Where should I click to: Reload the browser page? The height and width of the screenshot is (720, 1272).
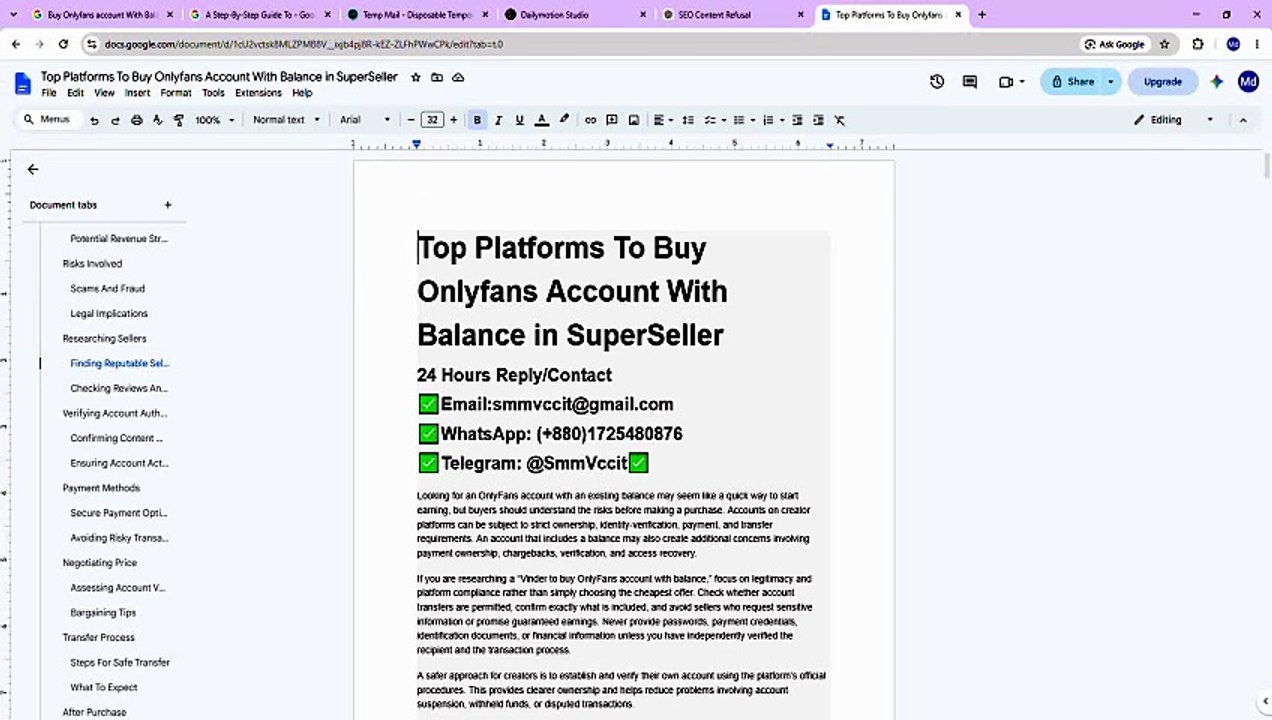pyautogui.click(x=63, y=44)
